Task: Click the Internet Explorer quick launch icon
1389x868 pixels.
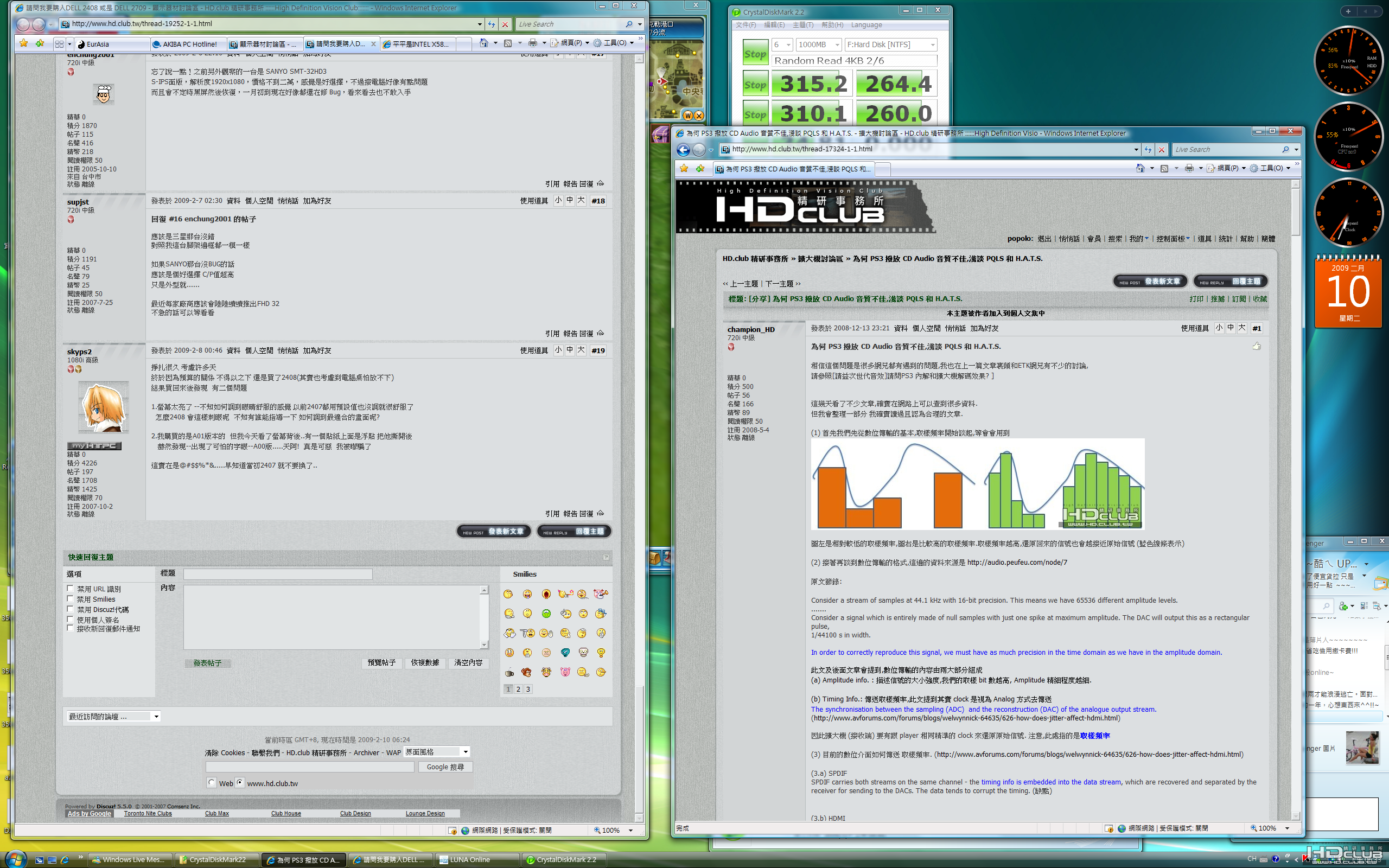Action: coord(65,859)
